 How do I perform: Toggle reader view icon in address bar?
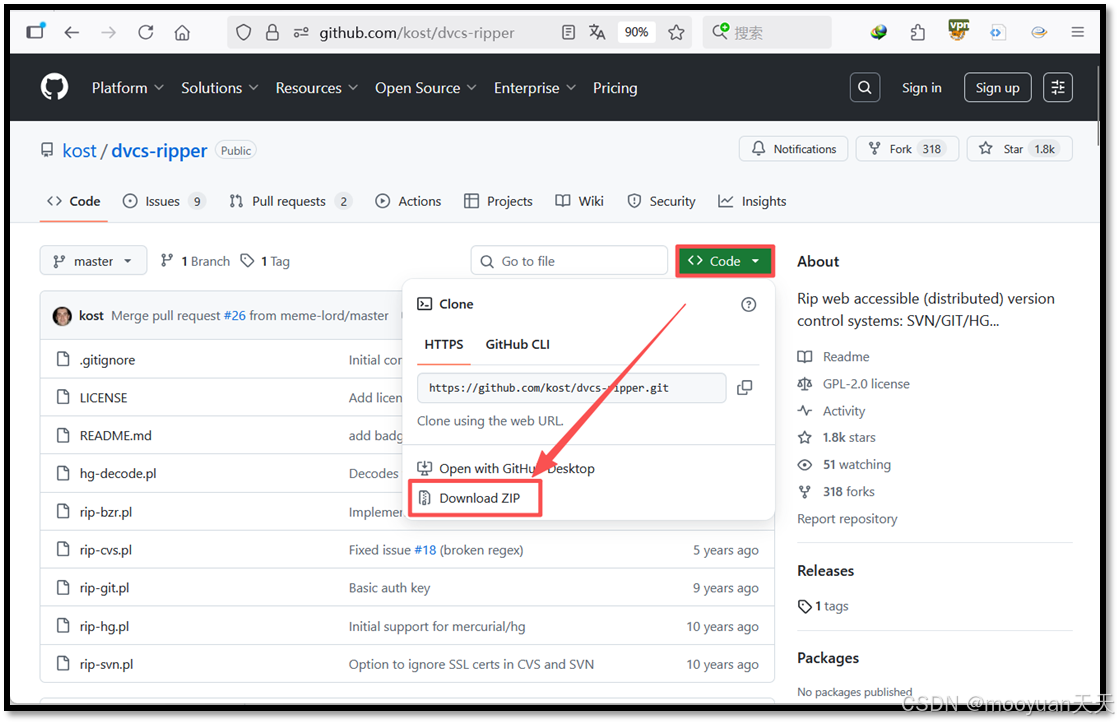(x=568, y=32)
